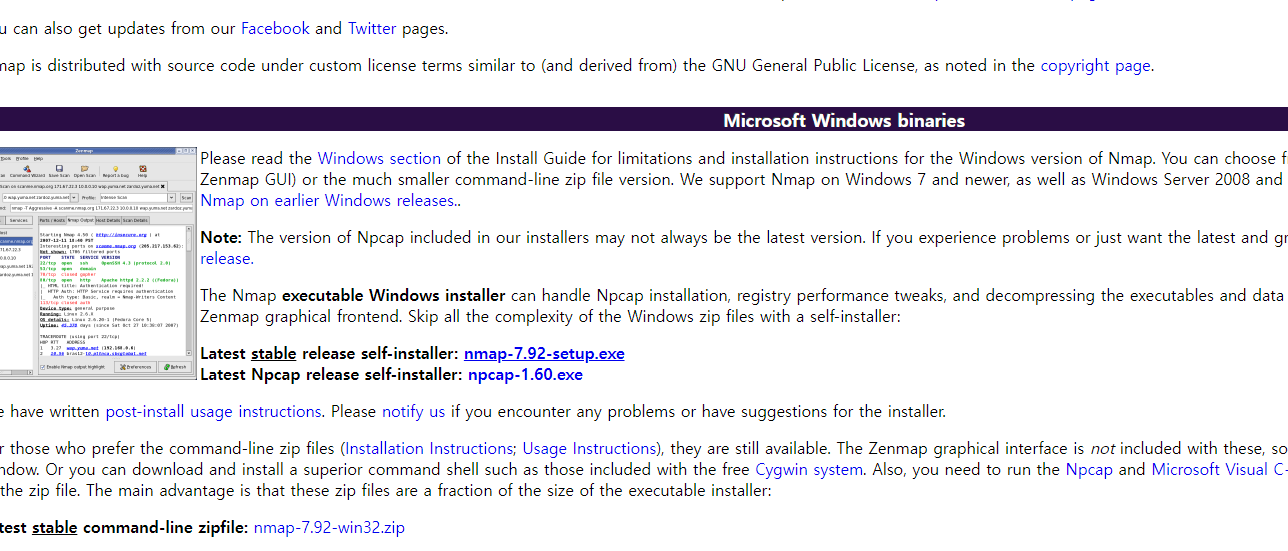The image size is (1288, 551).
Task: Visit the Twitter page link
Action: coord(372,28)
